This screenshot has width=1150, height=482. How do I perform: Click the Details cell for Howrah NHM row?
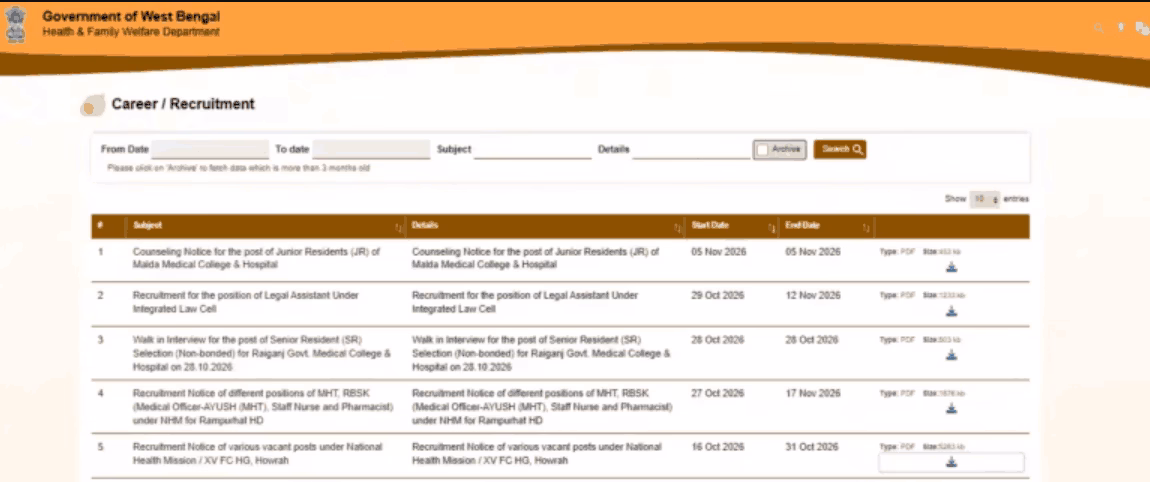537,453
